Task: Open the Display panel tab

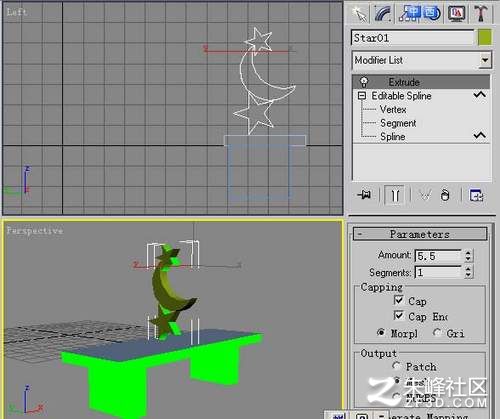Action: click(x=456, y=14)
